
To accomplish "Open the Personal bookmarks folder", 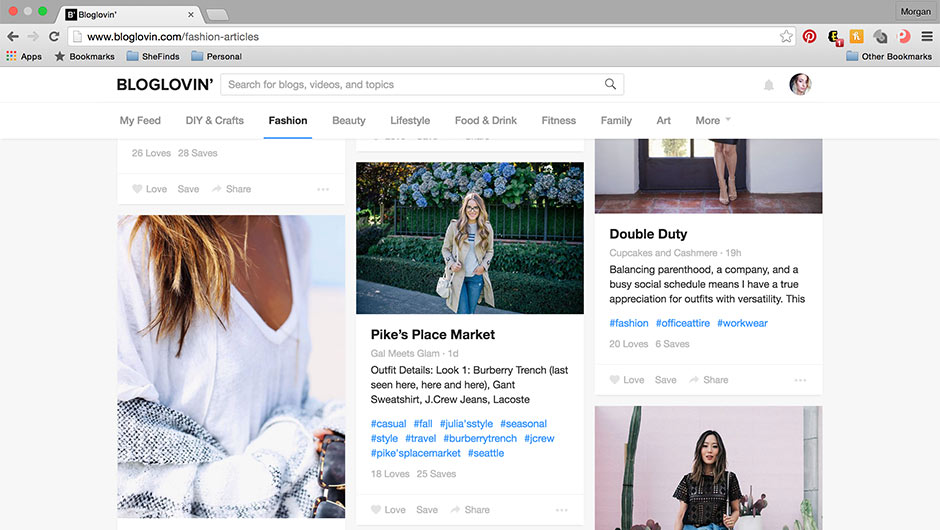I will 216,56.
